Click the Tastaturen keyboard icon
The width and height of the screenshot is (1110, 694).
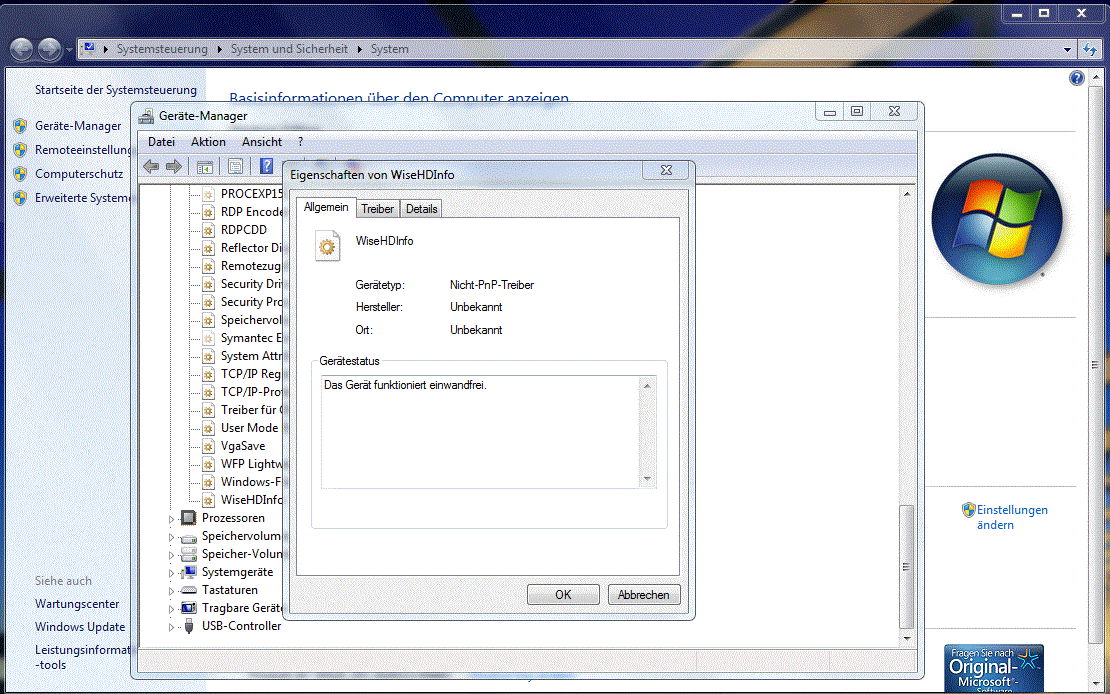coord(188,590)
